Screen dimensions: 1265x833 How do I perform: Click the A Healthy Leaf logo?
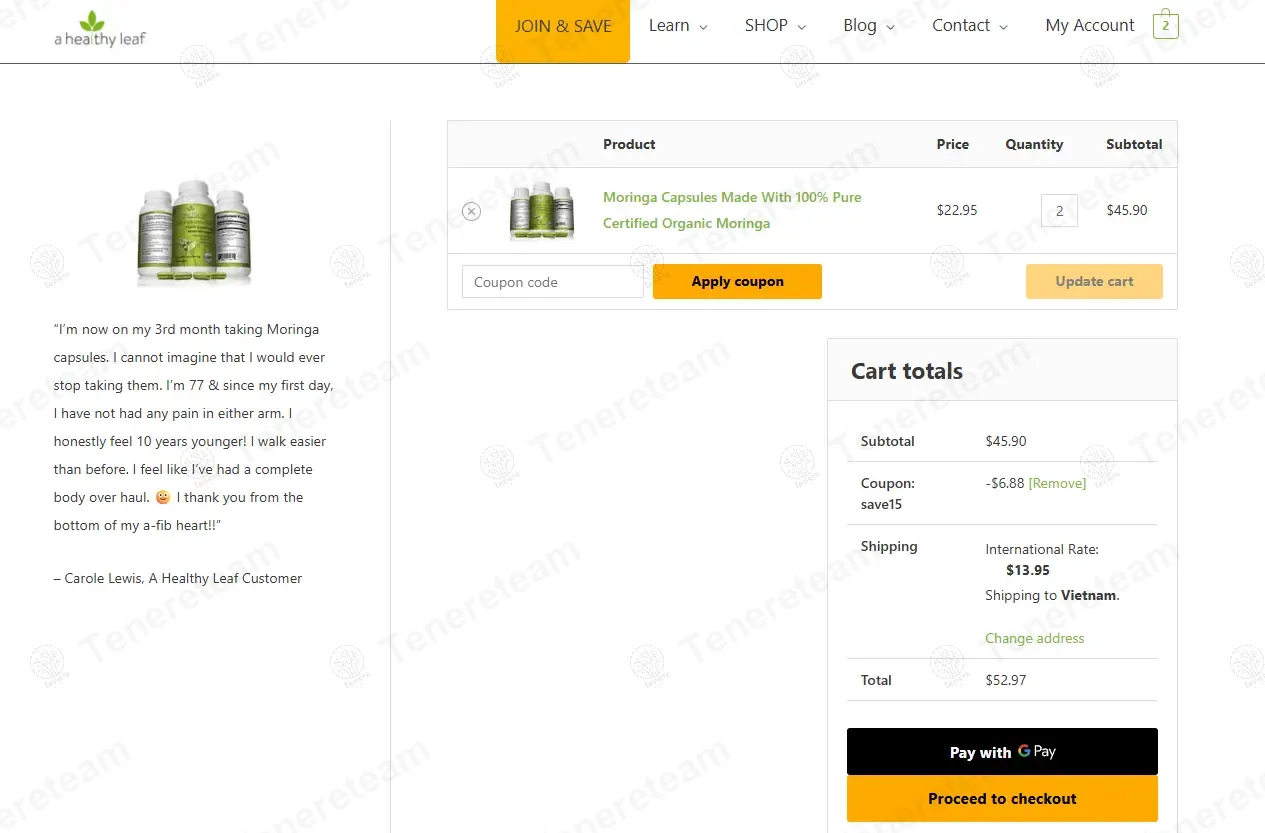pyautogui.click(x=100, y=30)
